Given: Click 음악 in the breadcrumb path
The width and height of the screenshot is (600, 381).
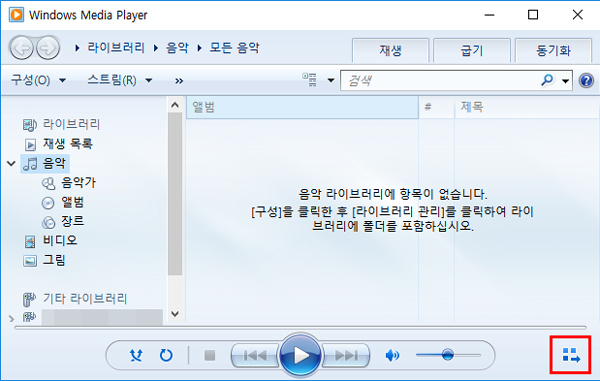Looking at the screenshot, I should click(177, 48).
